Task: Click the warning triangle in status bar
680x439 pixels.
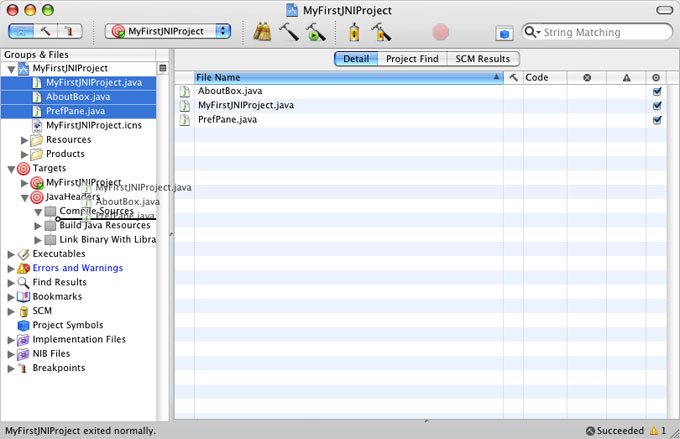Action: [x=654, y=431]
